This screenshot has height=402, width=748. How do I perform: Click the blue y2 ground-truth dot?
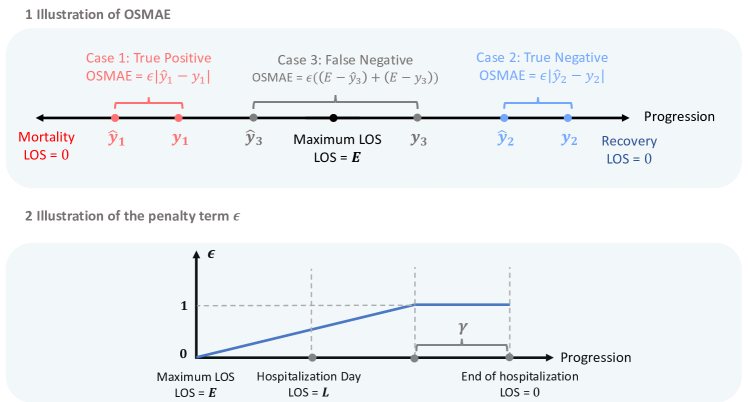pyautogui.click(x=568, y=118)
